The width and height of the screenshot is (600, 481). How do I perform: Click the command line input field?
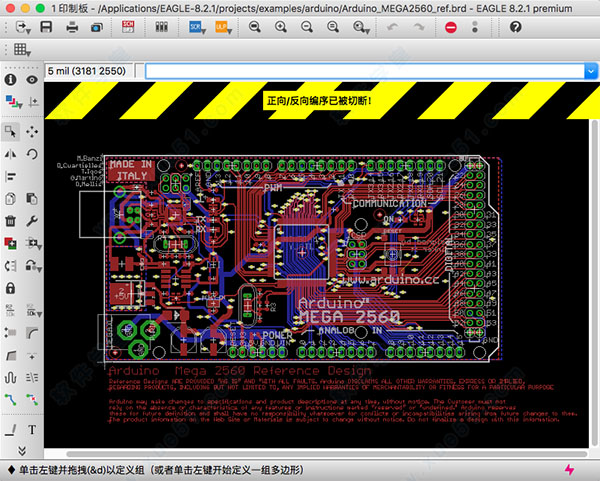[364, 71]
